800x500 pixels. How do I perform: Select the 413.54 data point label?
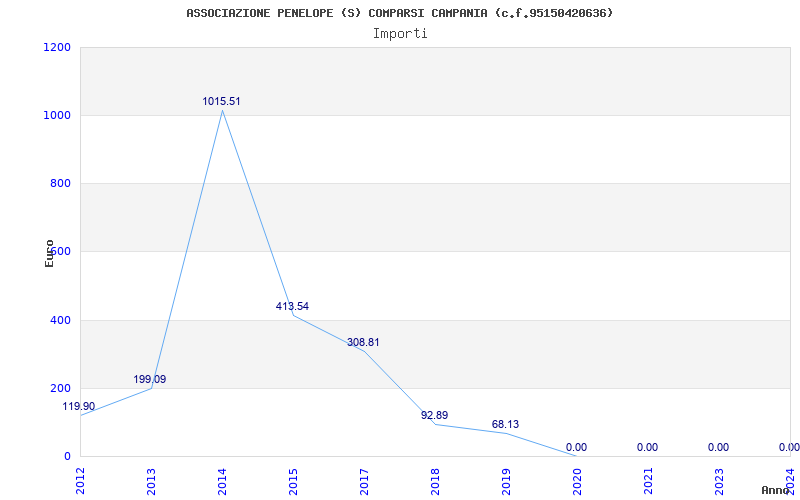tap(292, 307)
